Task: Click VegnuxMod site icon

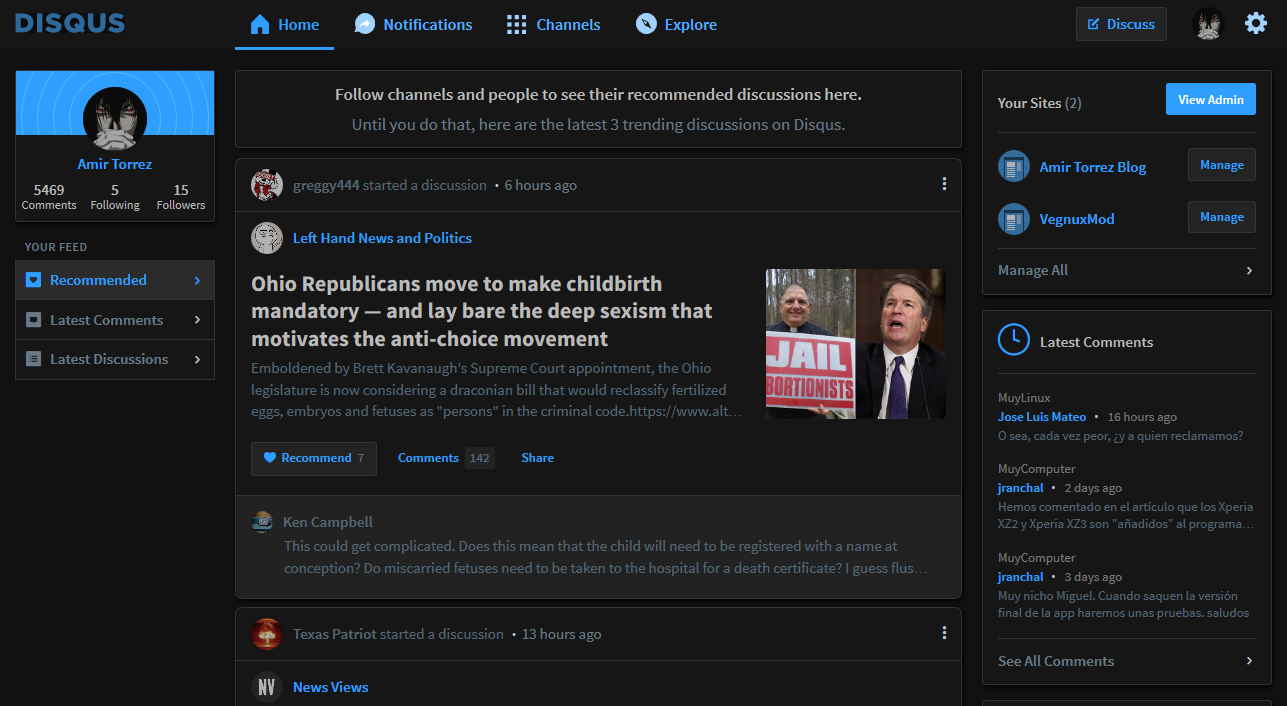Action: 1014,219
